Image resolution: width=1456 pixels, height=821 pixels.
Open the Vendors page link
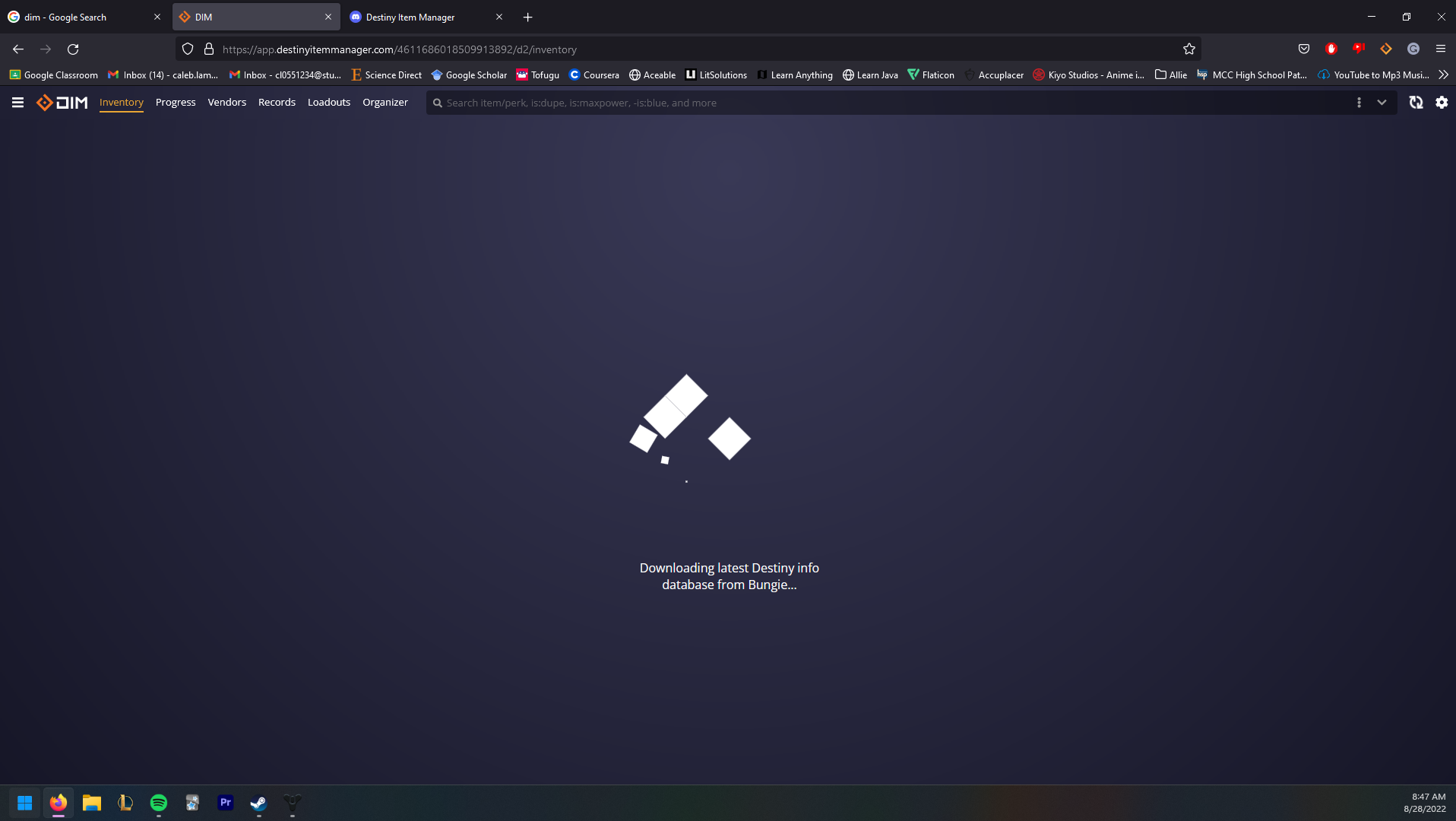coord(226,102)
